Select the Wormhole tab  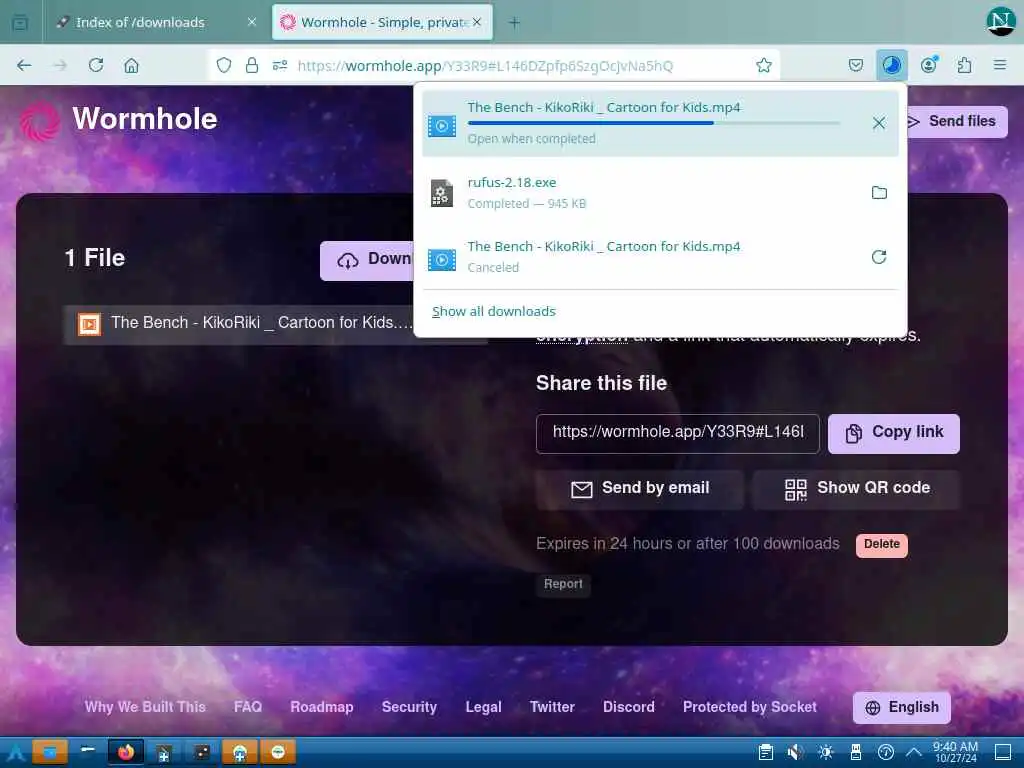[x=382, y=23]
